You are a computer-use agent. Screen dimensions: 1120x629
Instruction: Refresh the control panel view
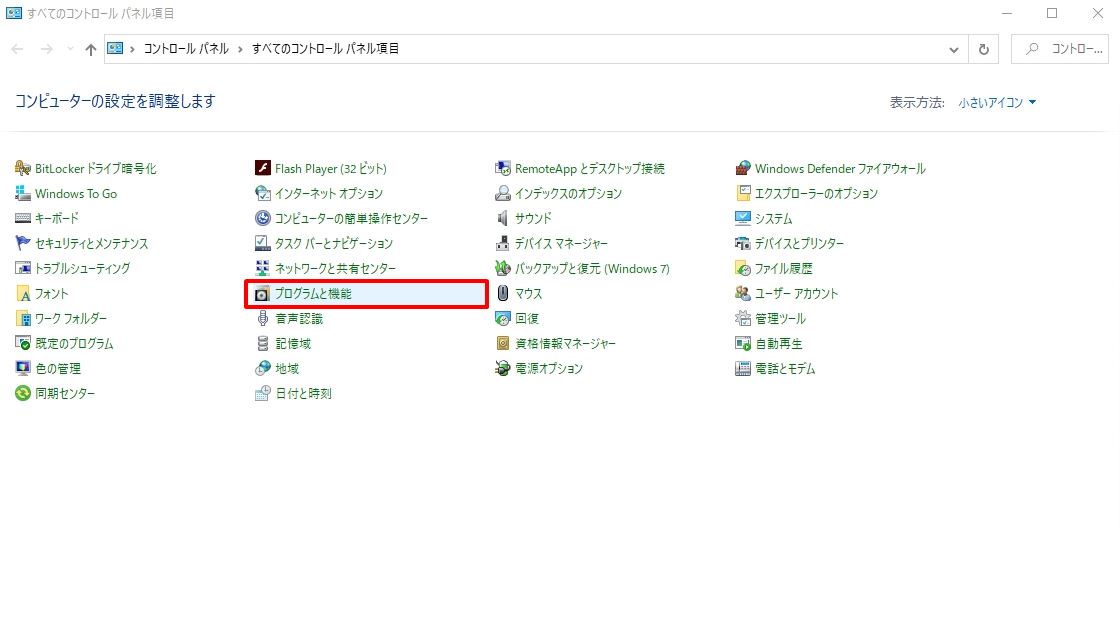[x=984, y=49]
